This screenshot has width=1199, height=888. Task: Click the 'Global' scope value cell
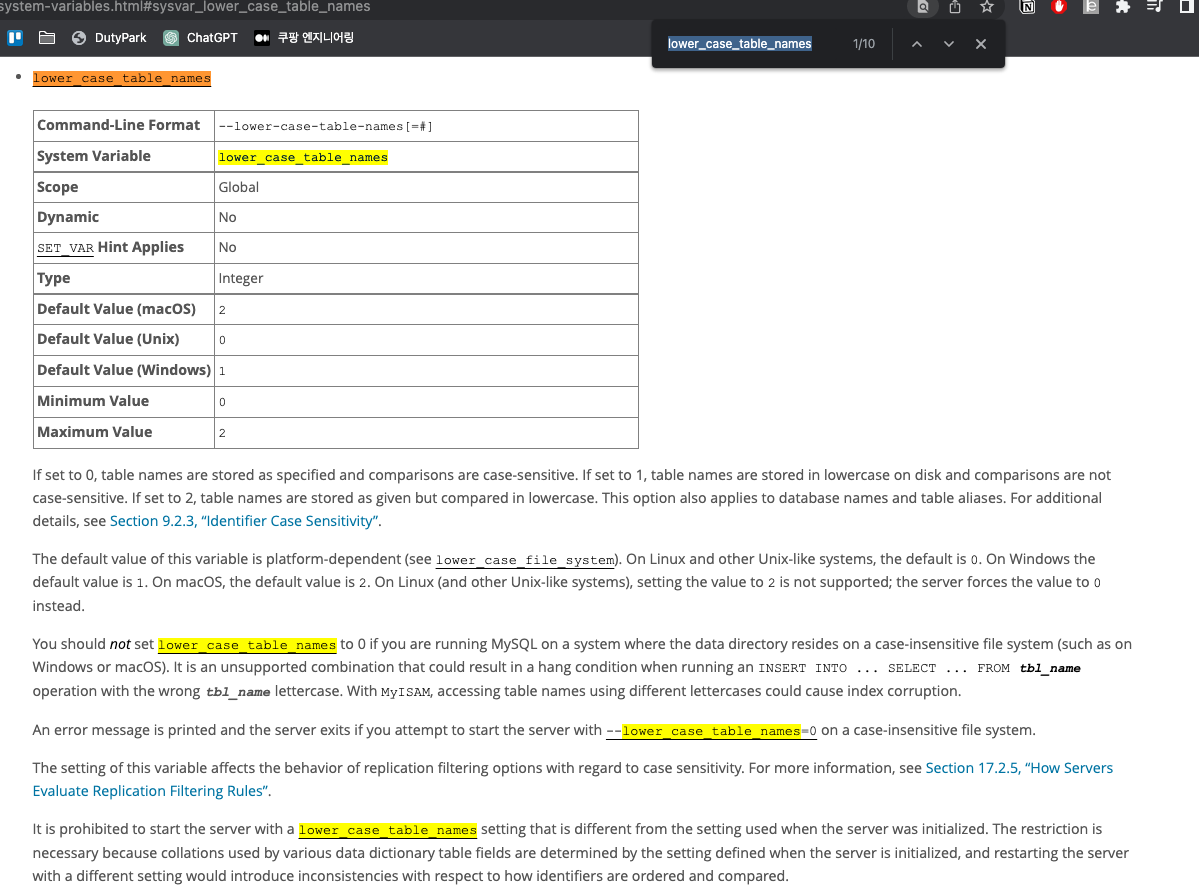pyautogui.click(x=426, y=187)
